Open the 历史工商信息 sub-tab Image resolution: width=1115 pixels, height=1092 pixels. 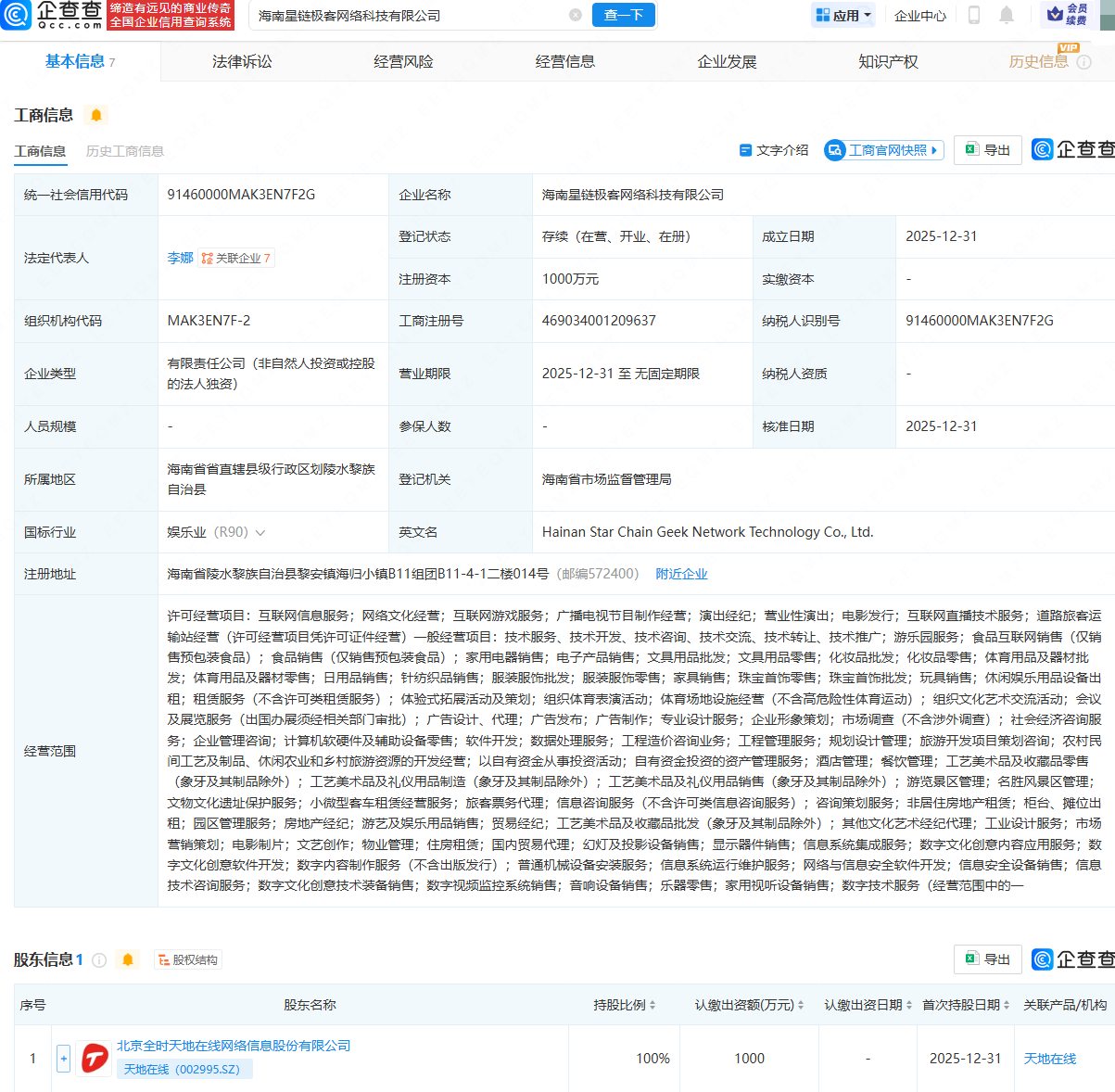pyautogui.click(x=125, y=149)
